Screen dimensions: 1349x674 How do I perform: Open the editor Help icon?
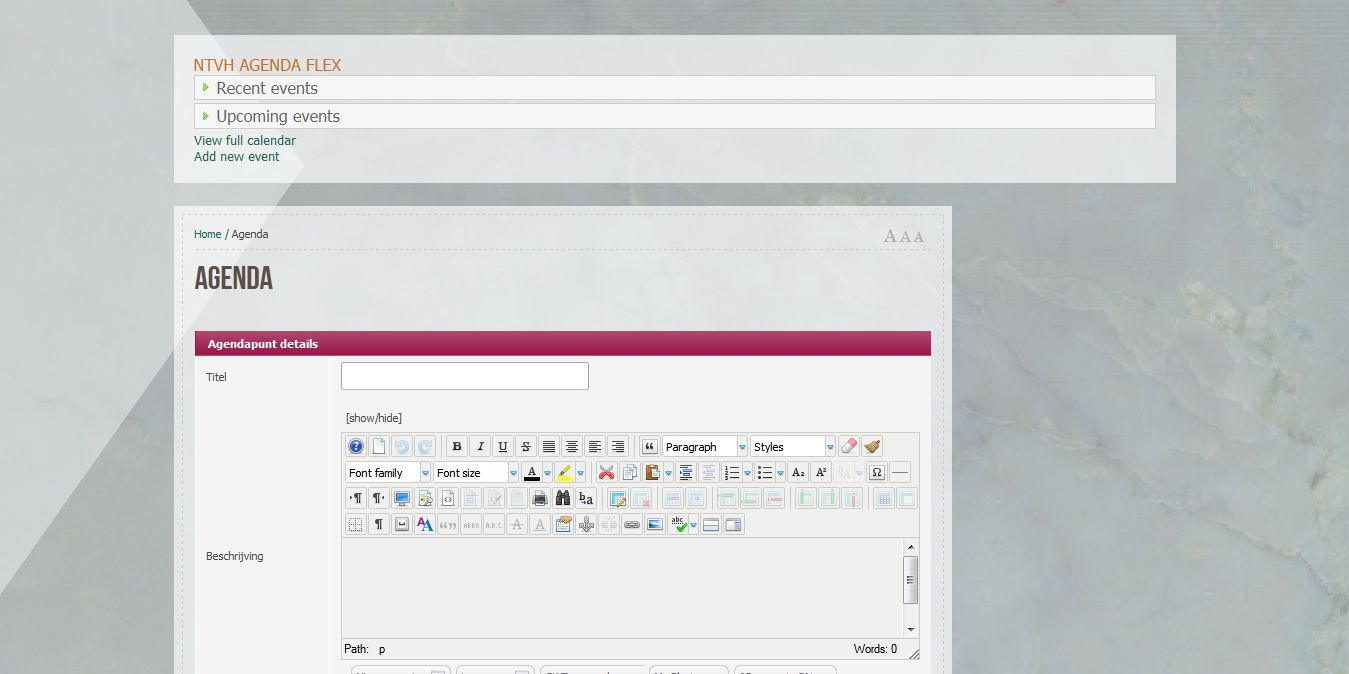[x=356, y=447]
